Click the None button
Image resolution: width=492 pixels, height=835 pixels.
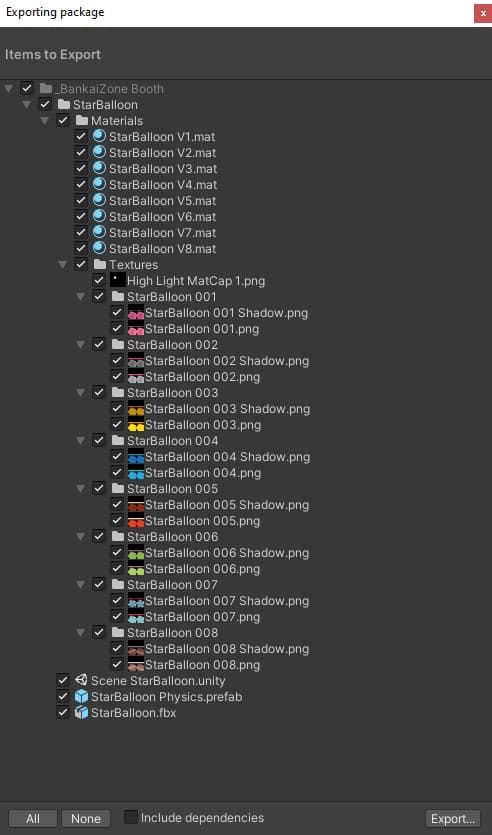(x=86, y=818)
